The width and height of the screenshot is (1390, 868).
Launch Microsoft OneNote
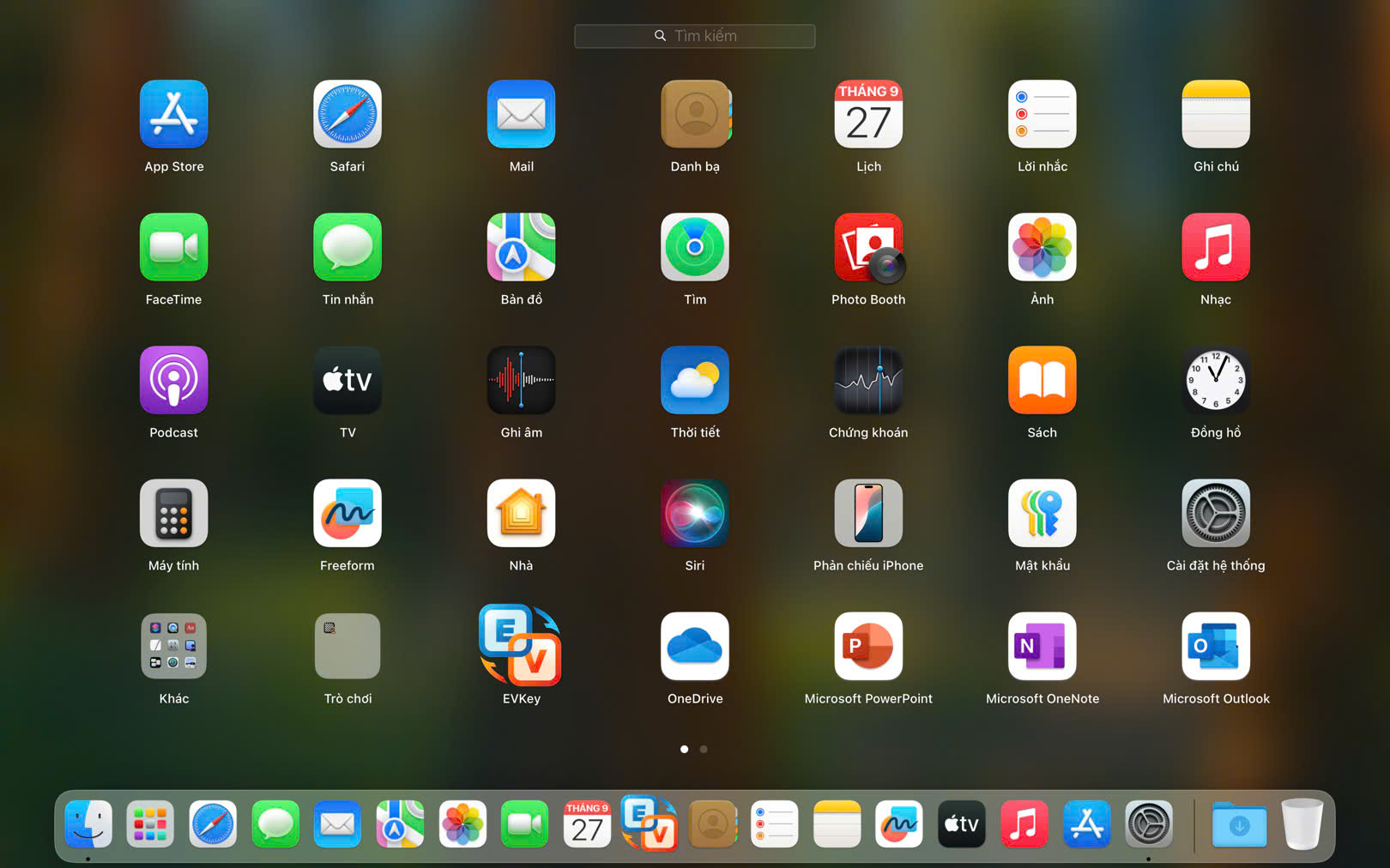[1042, 647]
